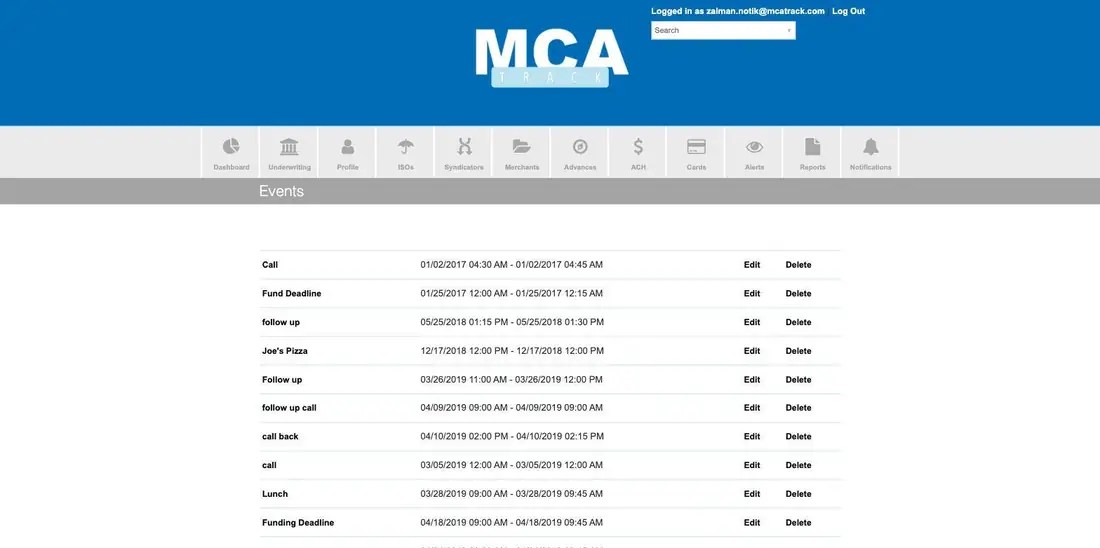Screen dimensions: 1100x548
Task: Edit the Funding Deadline event
Action: click(752, 523)
